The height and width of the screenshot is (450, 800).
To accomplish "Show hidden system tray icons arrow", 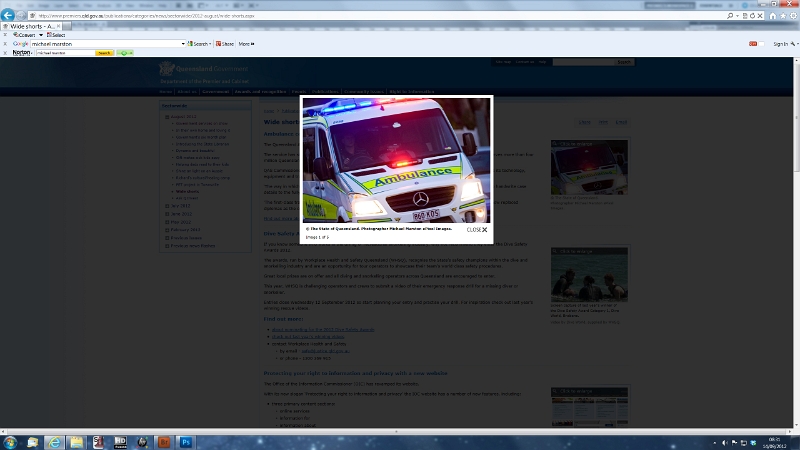I will 714,443.
